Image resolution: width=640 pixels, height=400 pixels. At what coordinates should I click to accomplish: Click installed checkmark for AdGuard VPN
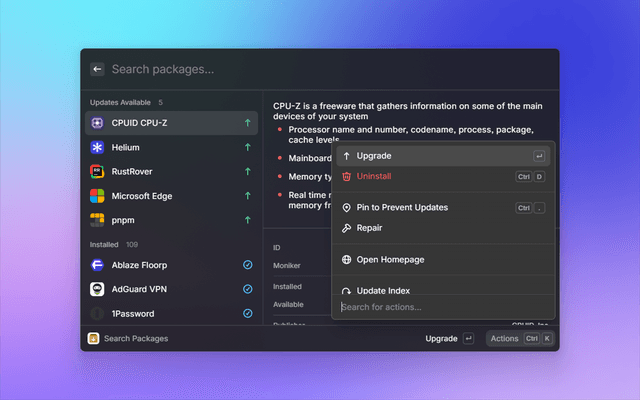click(247, 289)
